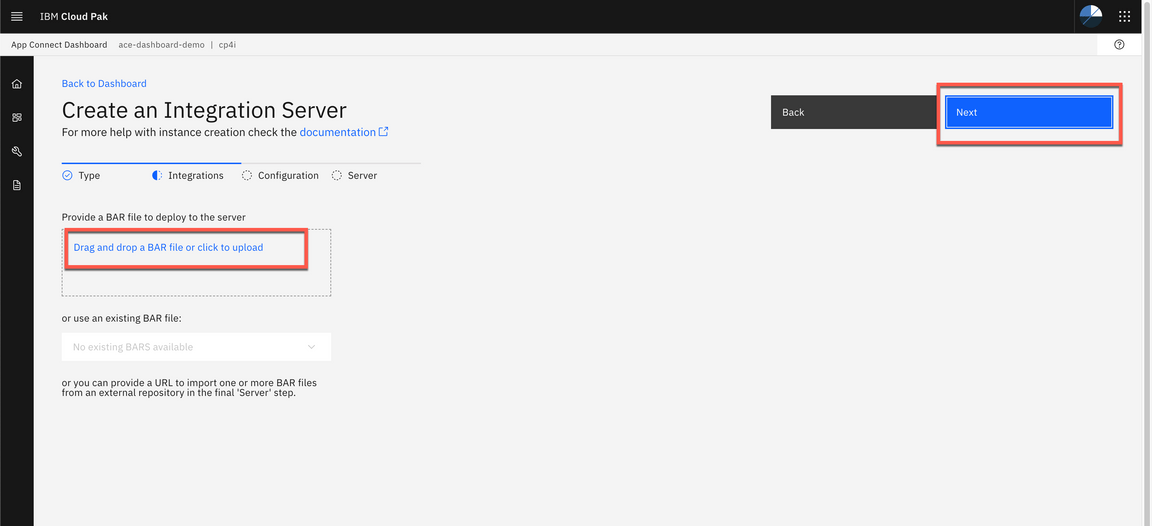Viewport: 1152px width, 526px height.
Task: Click the Home icon in the sidebar
Action: click(16, 84)
